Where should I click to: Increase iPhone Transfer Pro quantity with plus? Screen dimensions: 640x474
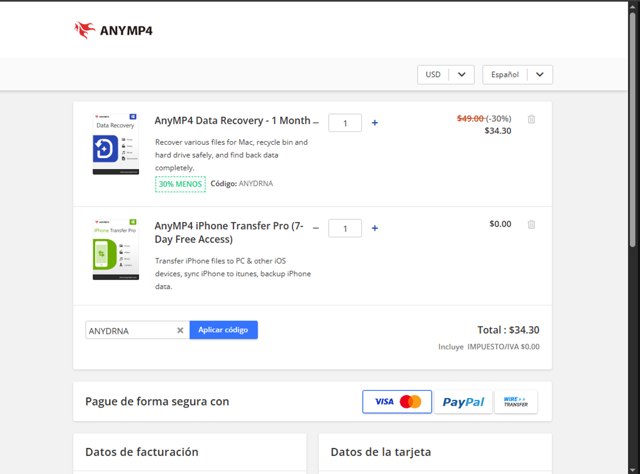coord(375,228)
